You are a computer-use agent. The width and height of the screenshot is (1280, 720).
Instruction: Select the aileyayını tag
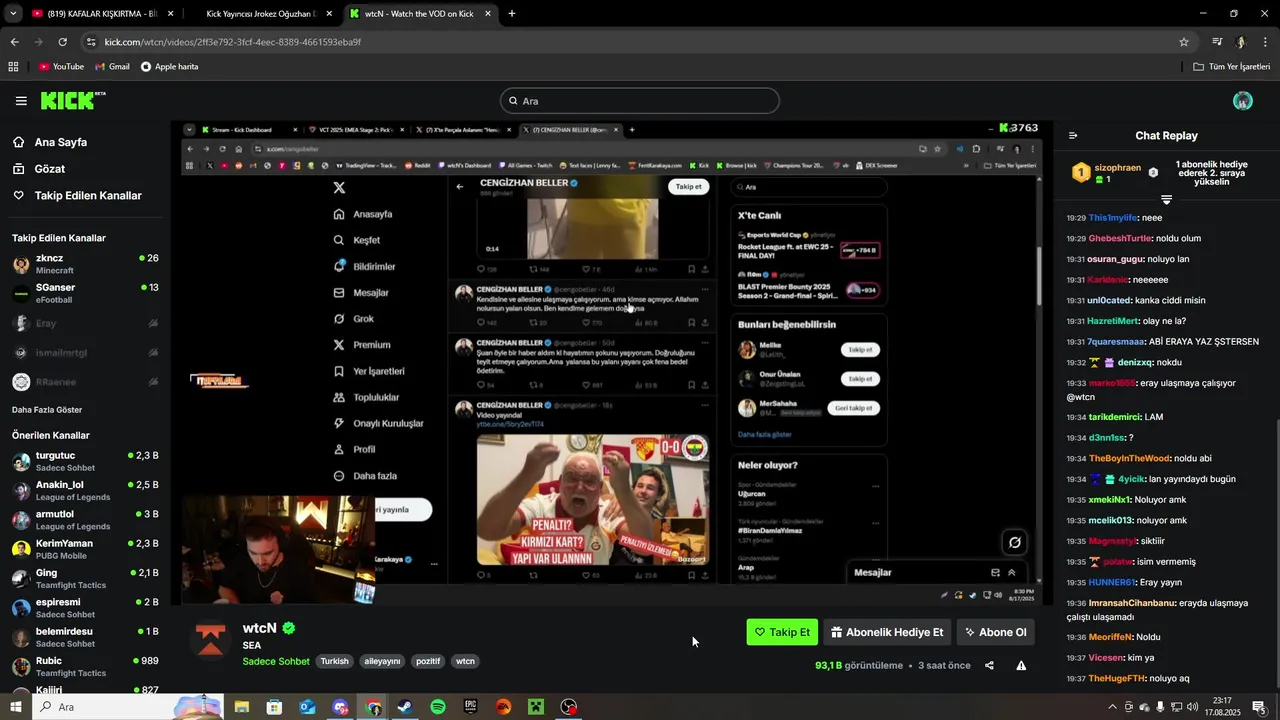pyautogui.click(x=382, y=661)
